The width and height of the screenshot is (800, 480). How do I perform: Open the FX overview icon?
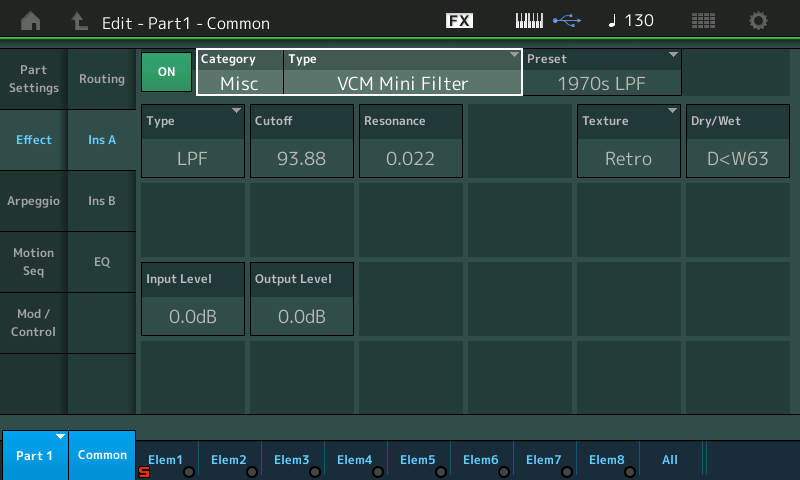point(459,21)
